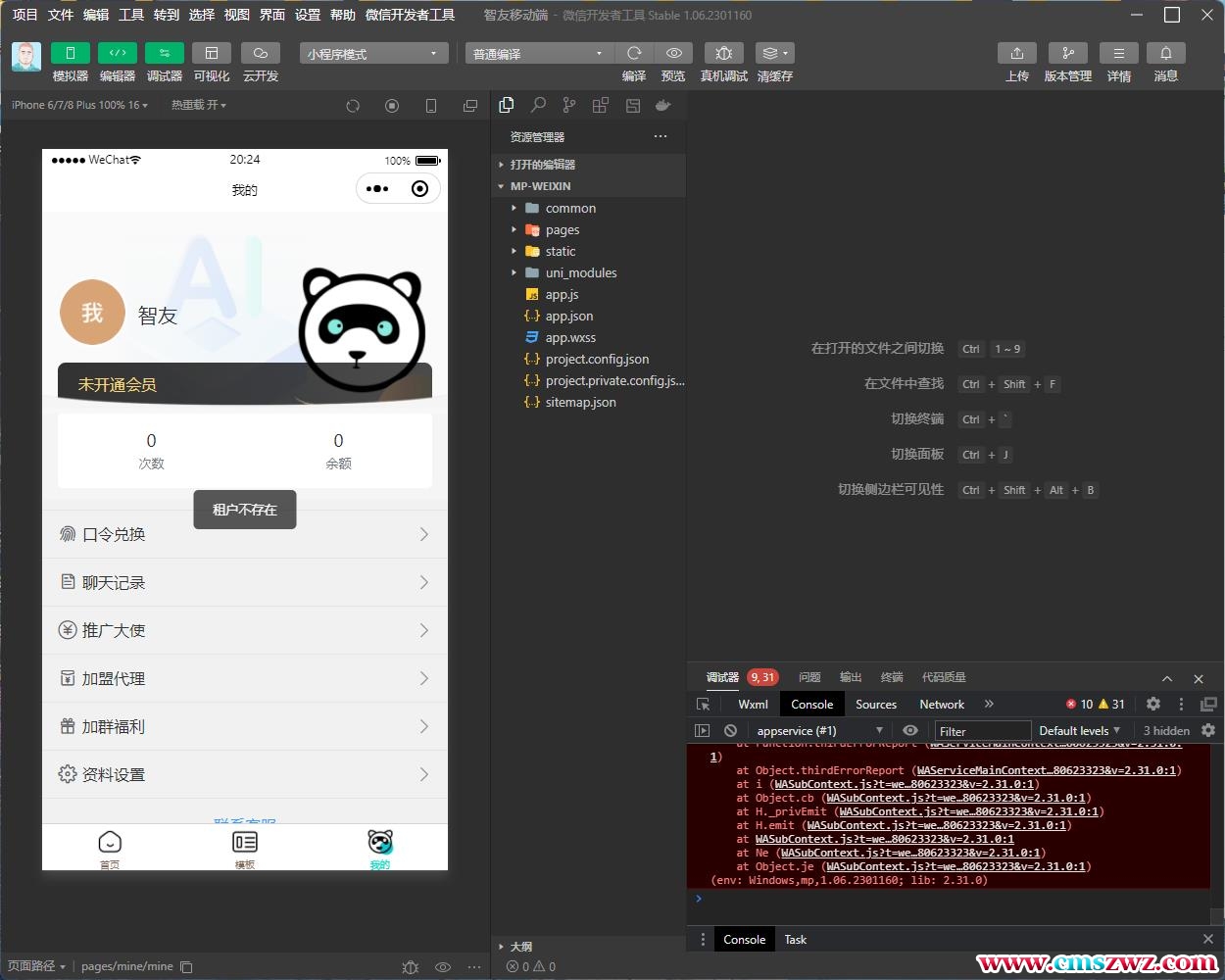This screenshot has width=1225, height=980.
Task: Expand the pages folder
Action: click(562, 229)
